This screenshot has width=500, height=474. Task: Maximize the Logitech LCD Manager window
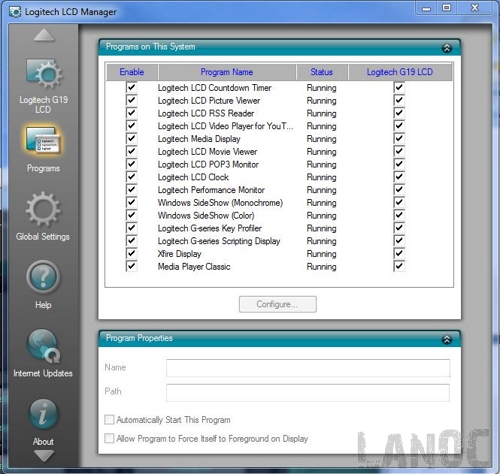tap(447, 8)
